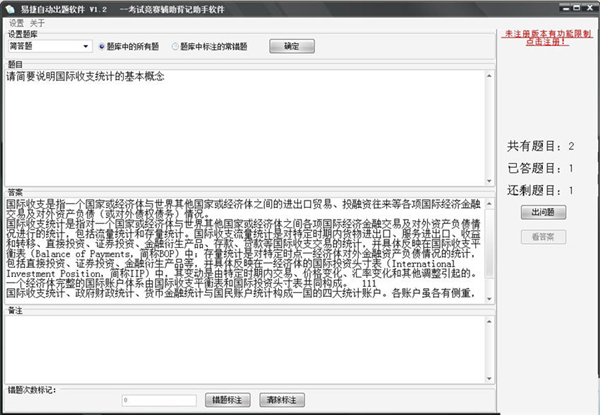
Task: Open the 关于 menu
Action: pyautogui.click(x=37, y=21)
